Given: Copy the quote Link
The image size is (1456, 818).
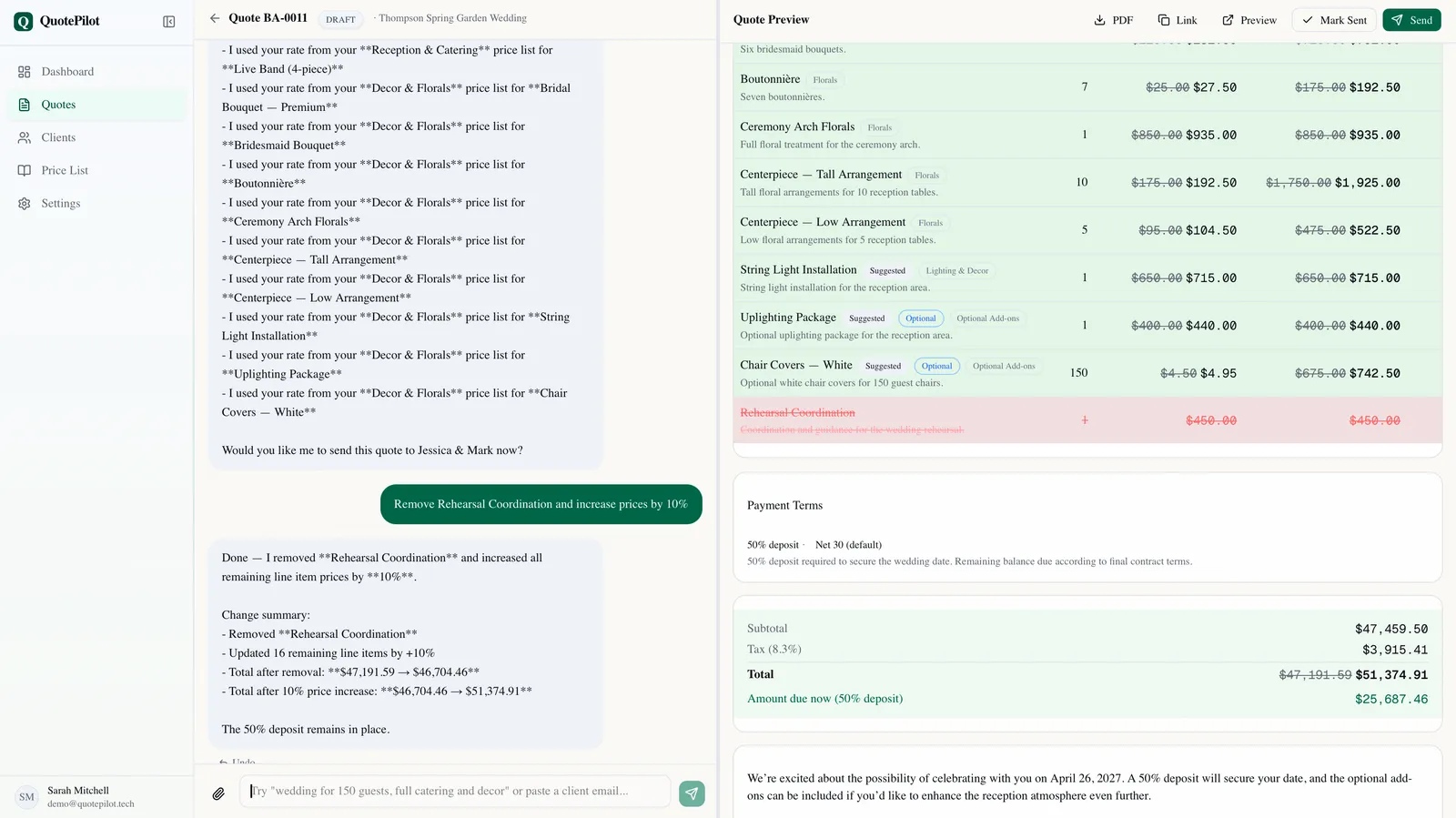Looking at the screenshot, I should pos(1178,20).
